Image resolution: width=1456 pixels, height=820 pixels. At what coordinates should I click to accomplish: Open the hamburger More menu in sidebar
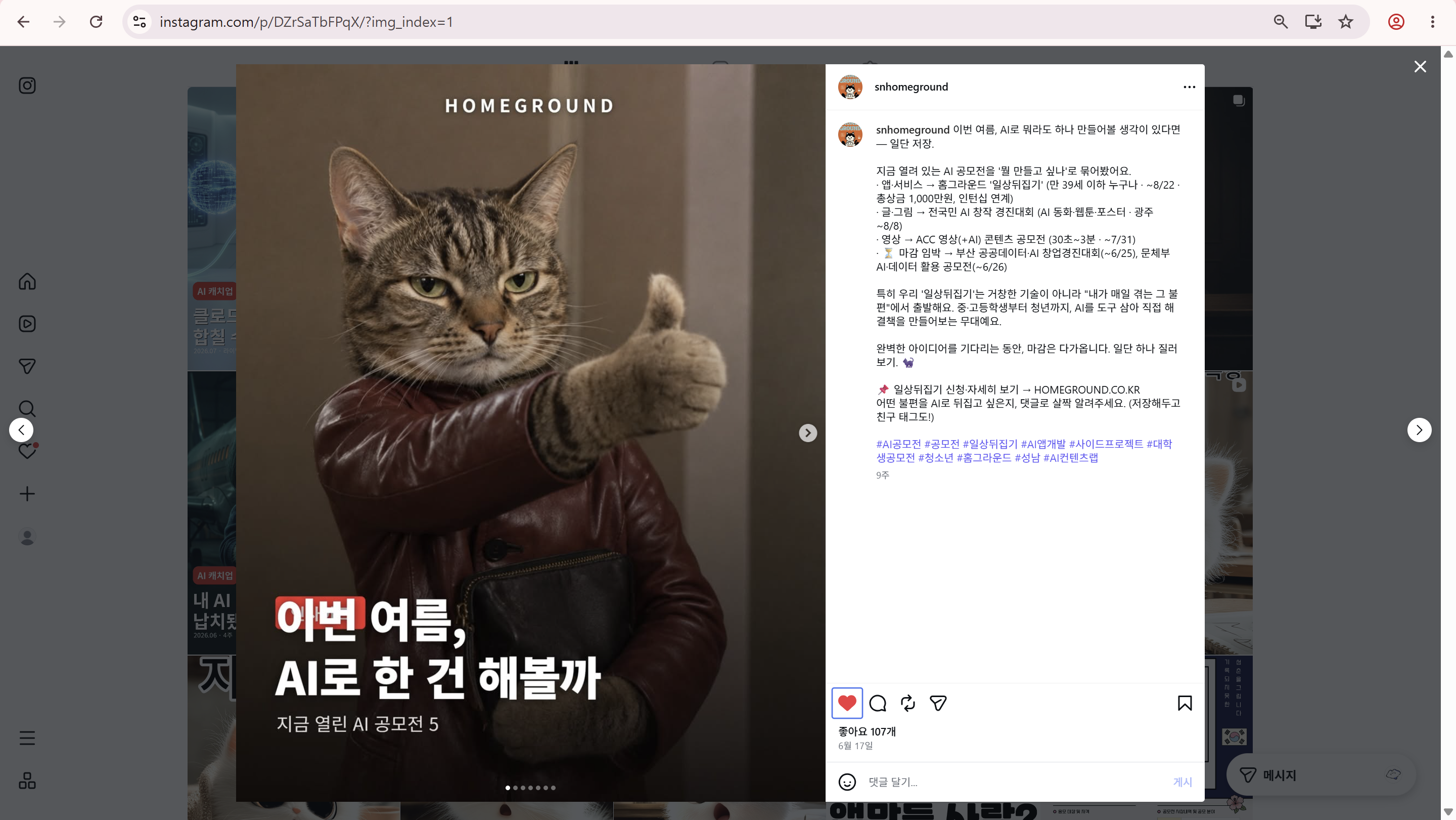[27, 738]
